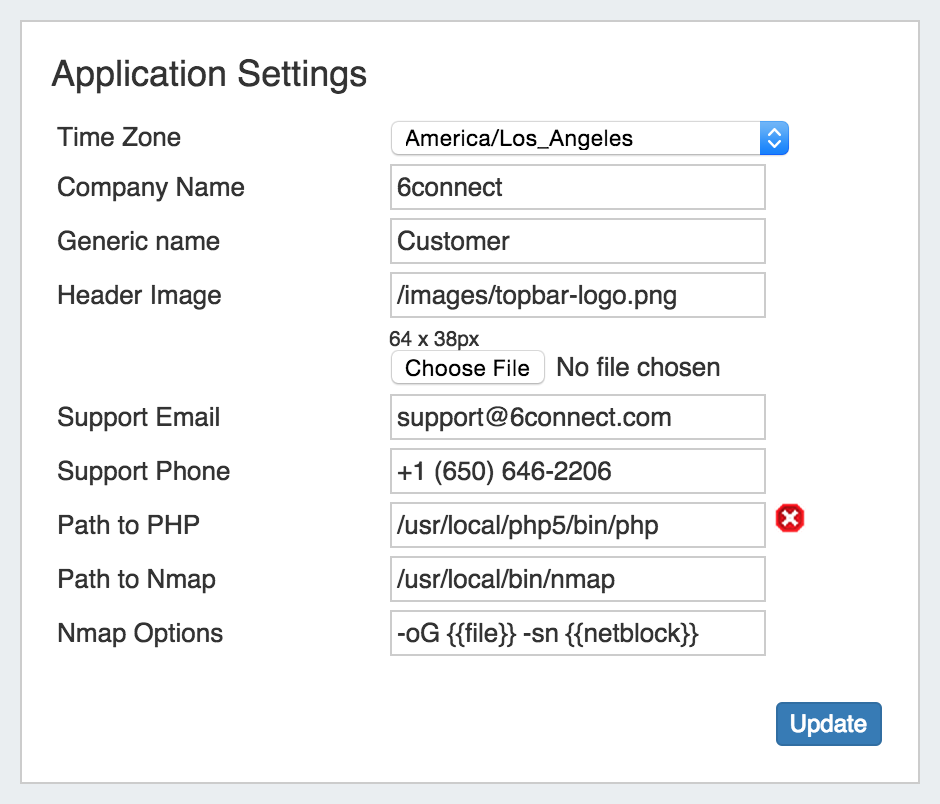Click the 'Application Settings' heading
Viewport: 940px width, 804px height.
(x=209, y=74)
